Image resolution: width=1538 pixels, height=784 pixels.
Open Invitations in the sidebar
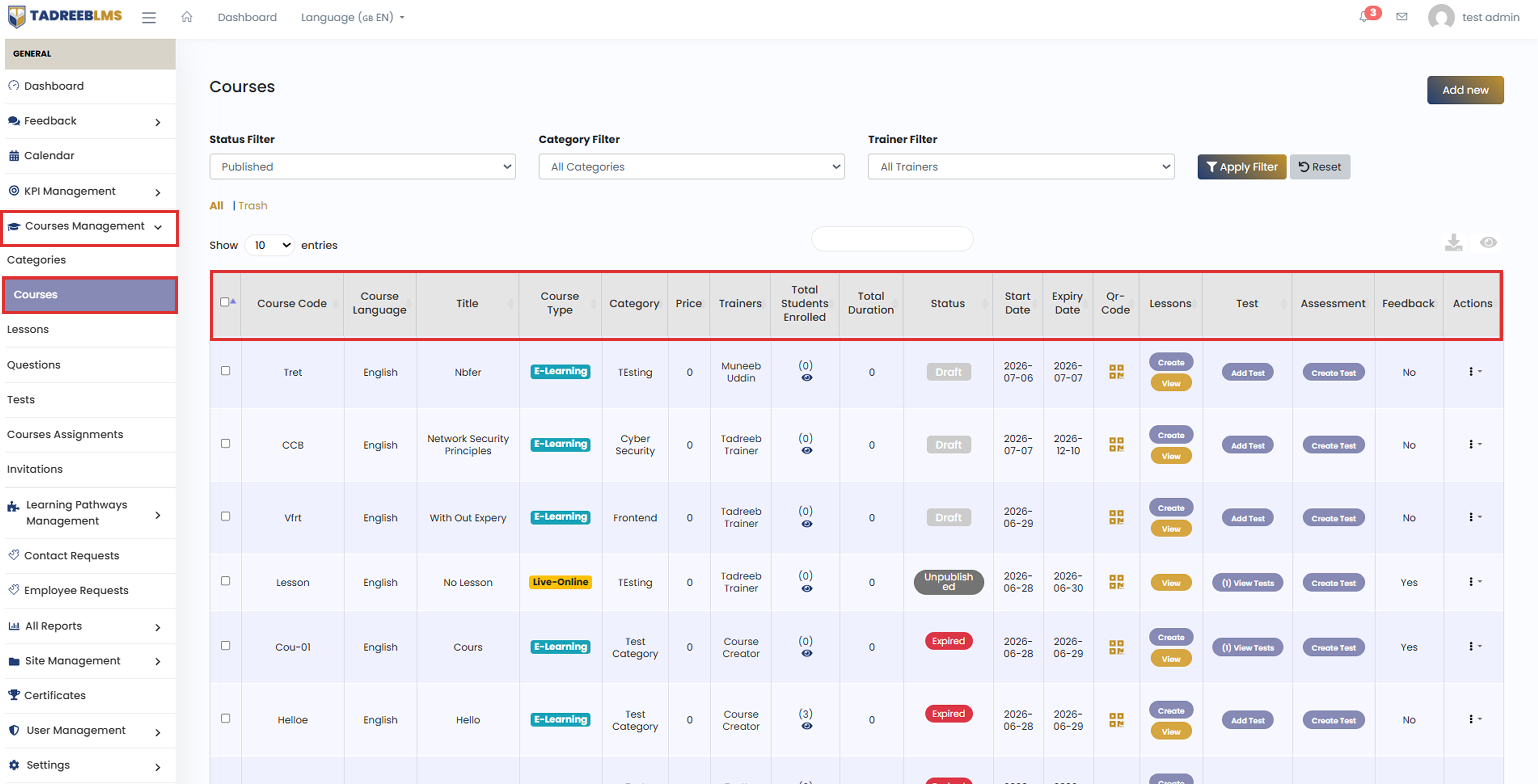[90, 469]
